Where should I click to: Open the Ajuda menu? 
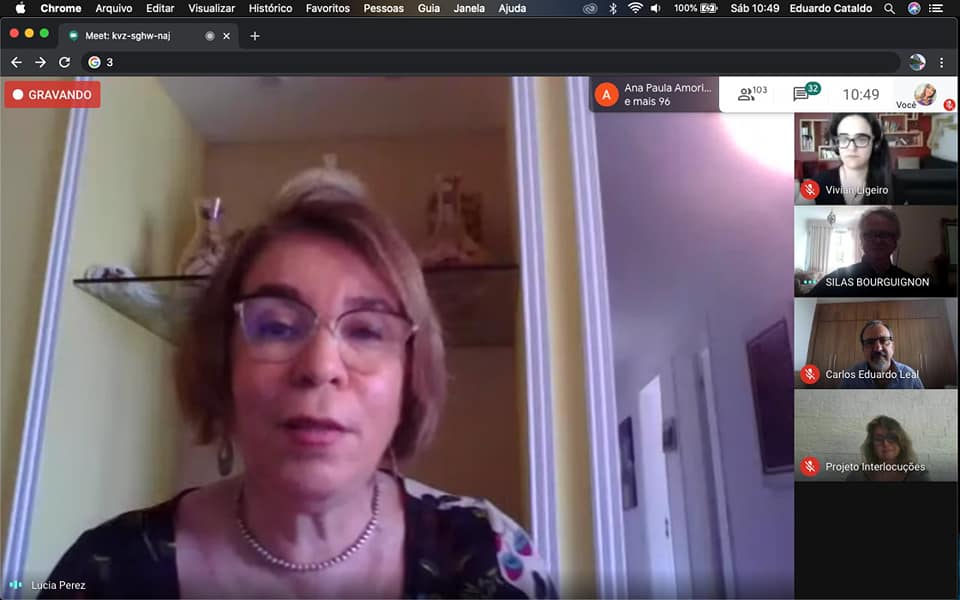tap(512, 8)
